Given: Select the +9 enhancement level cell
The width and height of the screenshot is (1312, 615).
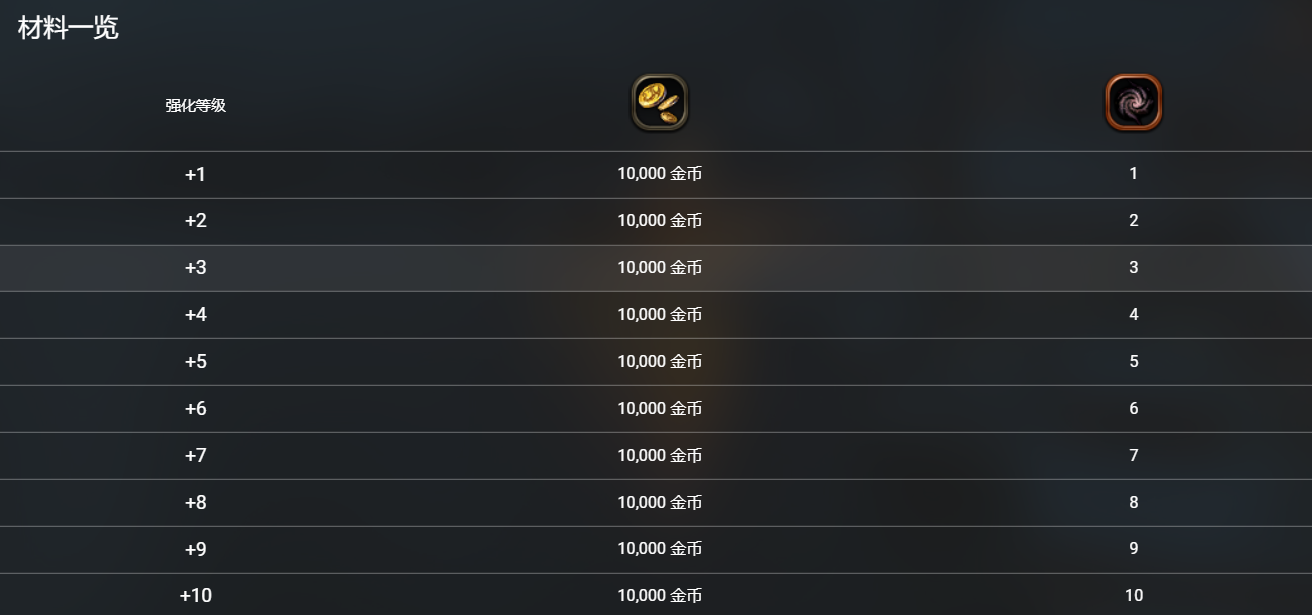Looking at the screenshot, I should click(x=196, y=549).
